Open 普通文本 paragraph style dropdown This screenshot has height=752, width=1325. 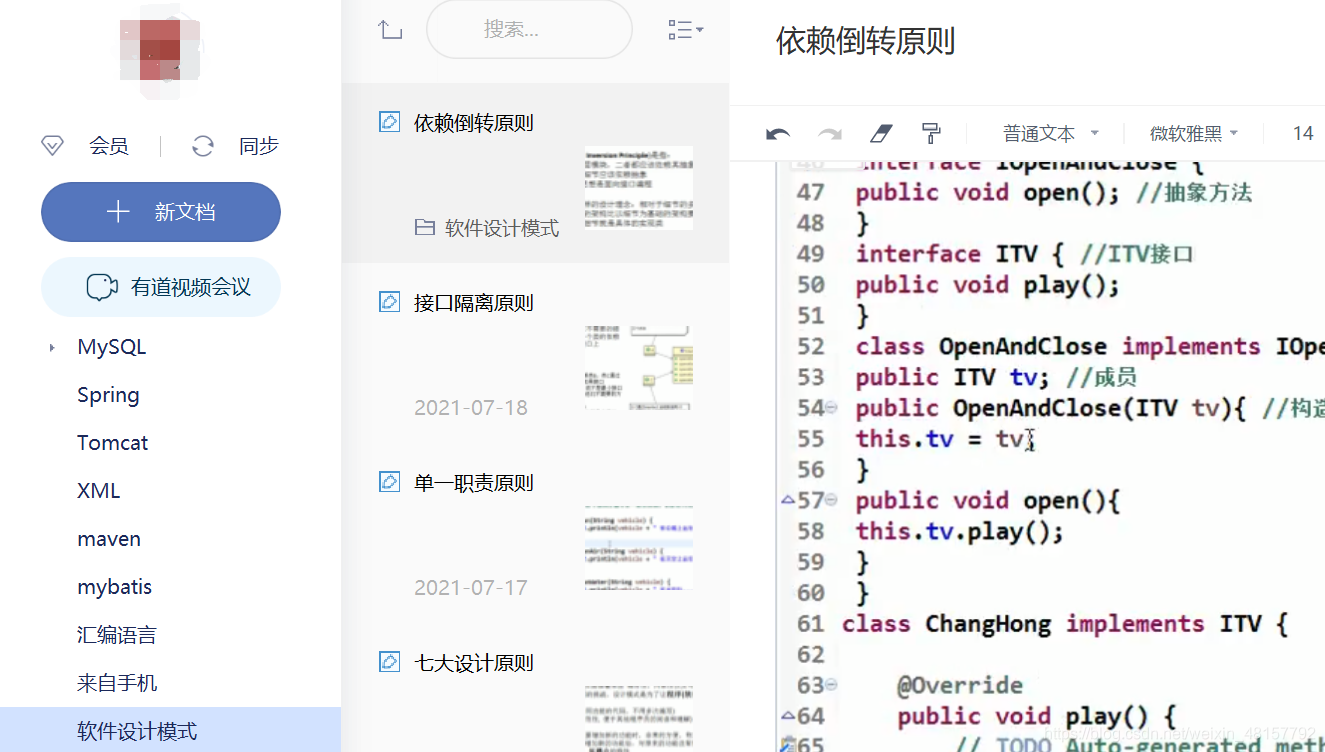[1050, 133]
